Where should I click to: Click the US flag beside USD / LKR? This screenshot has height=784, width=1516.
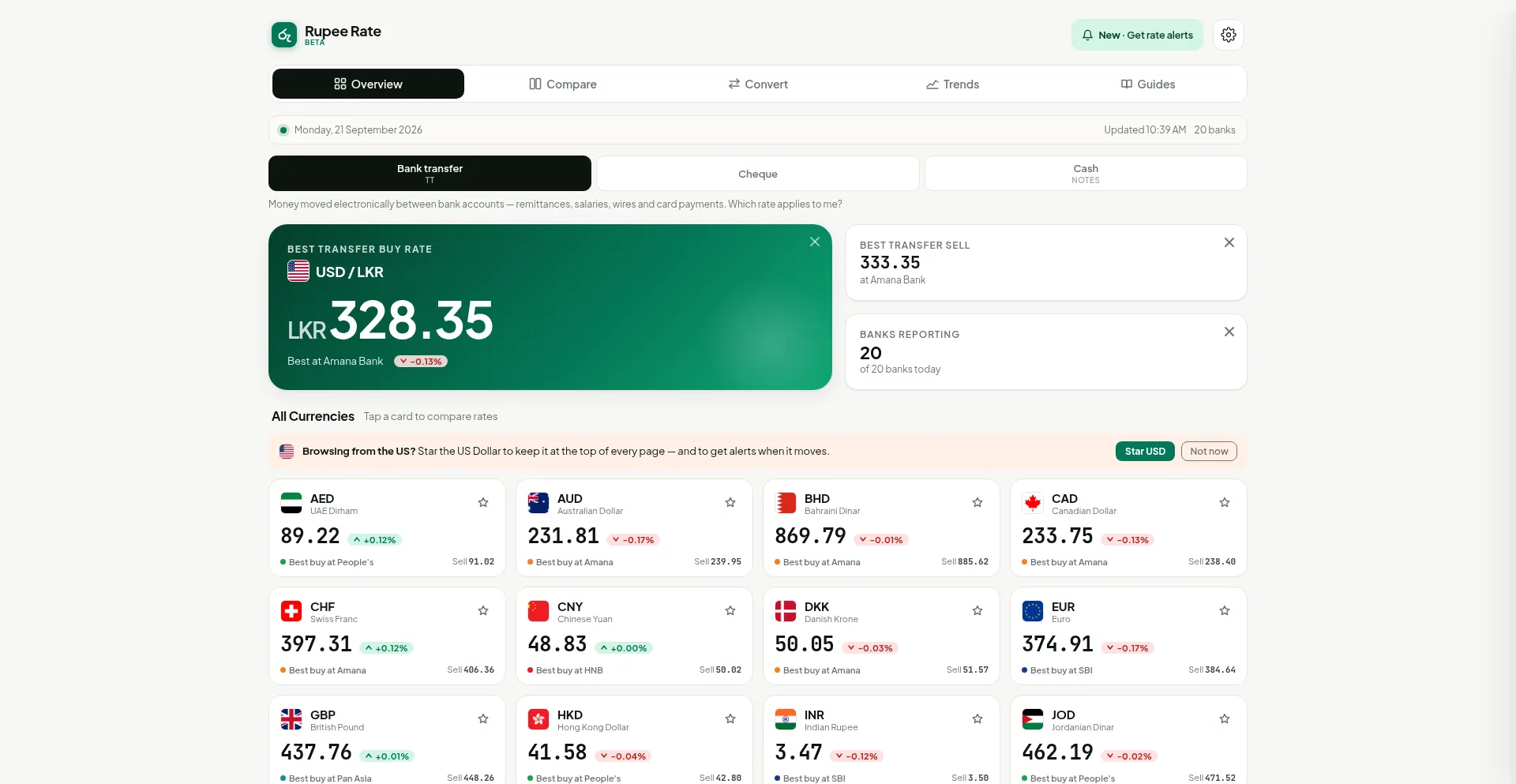pos(298,271)
